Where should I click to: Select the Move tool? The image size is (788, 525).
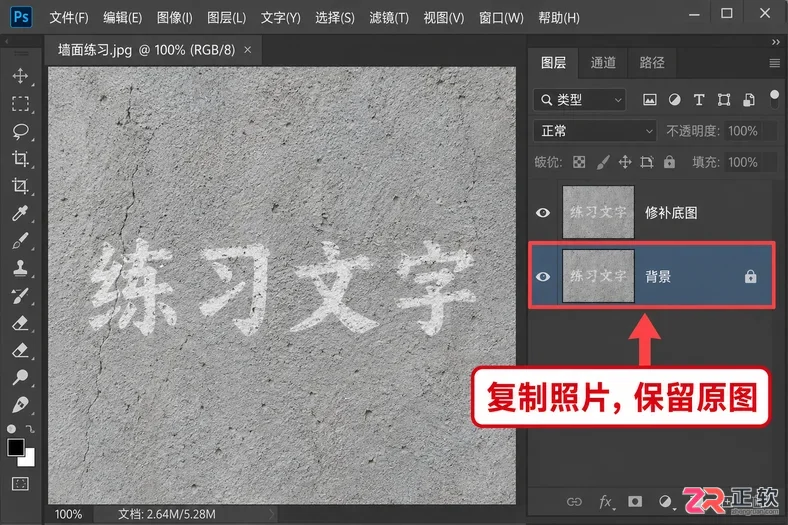click(20, 76)
